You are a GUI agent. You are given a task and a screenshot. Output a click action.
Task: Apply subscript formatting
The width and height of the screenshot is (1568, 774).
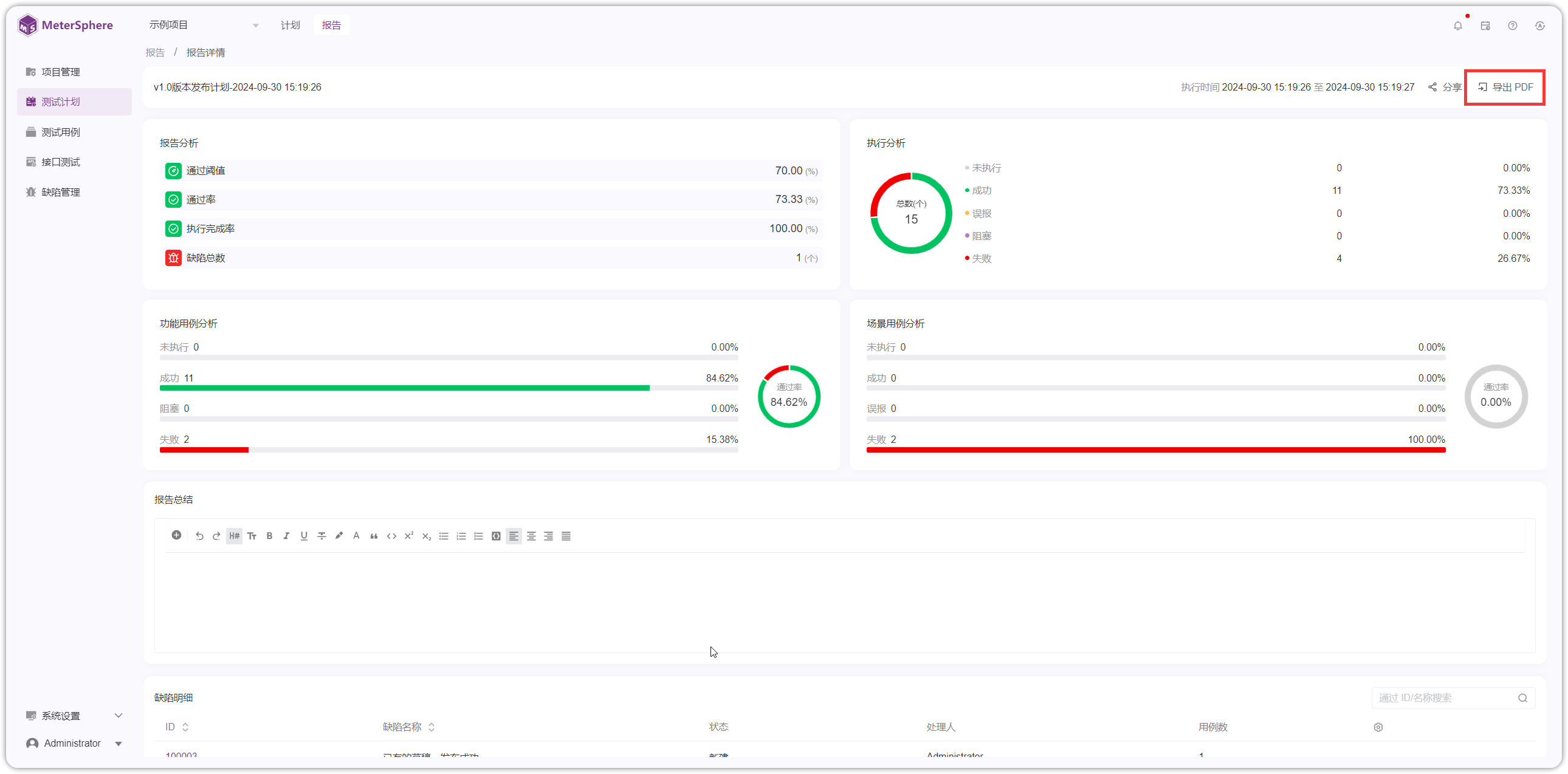click(426, 536)
